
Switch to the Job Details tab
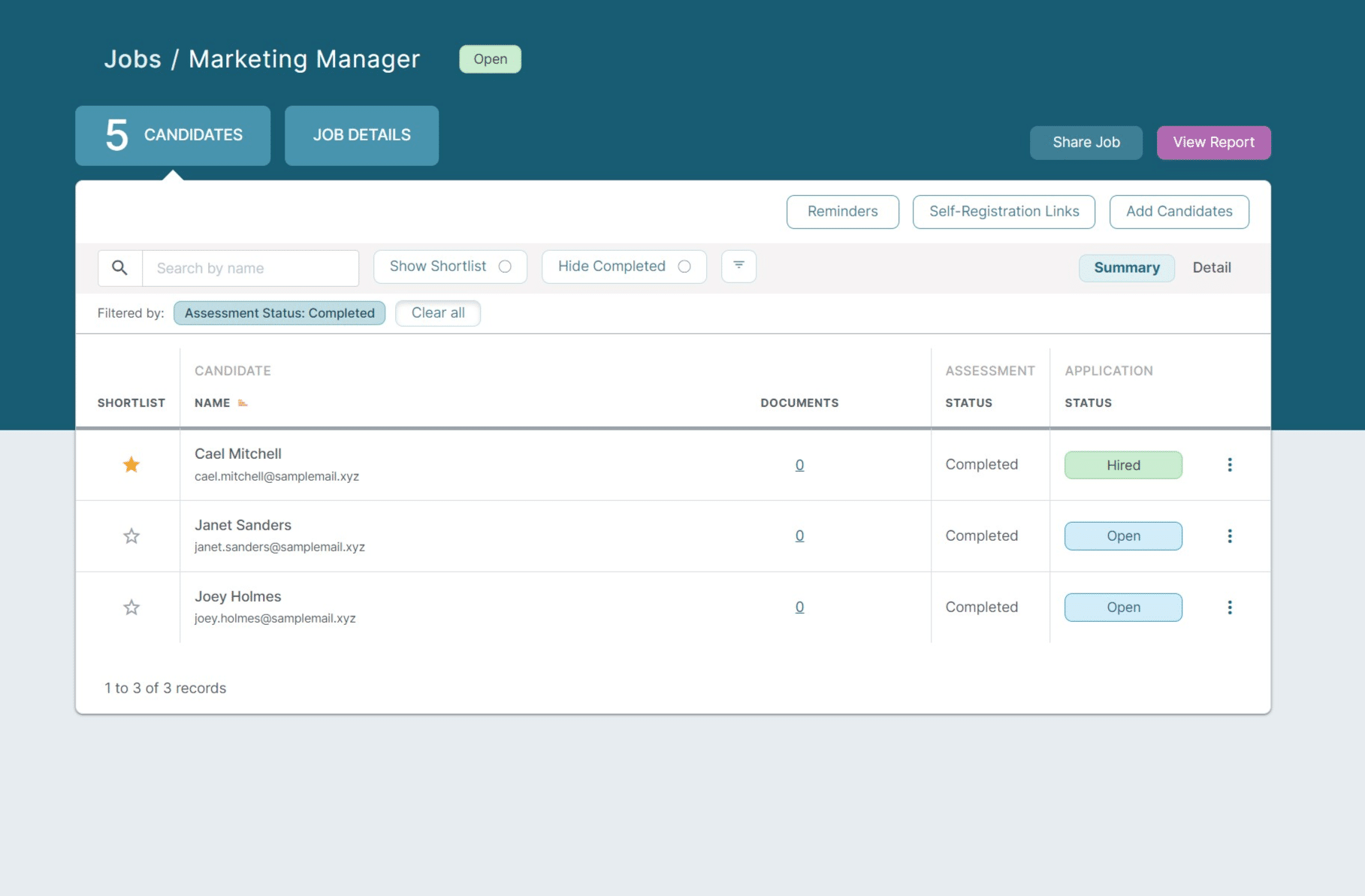[361, 135]
